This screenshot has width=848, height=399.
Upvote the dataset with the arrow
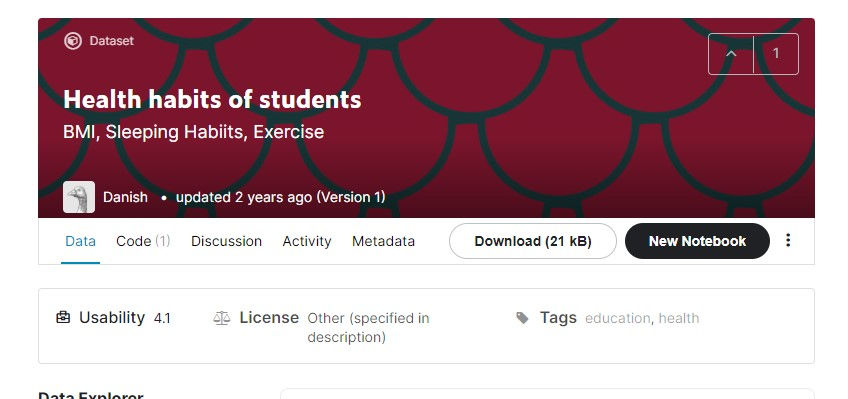coord(731,54)
